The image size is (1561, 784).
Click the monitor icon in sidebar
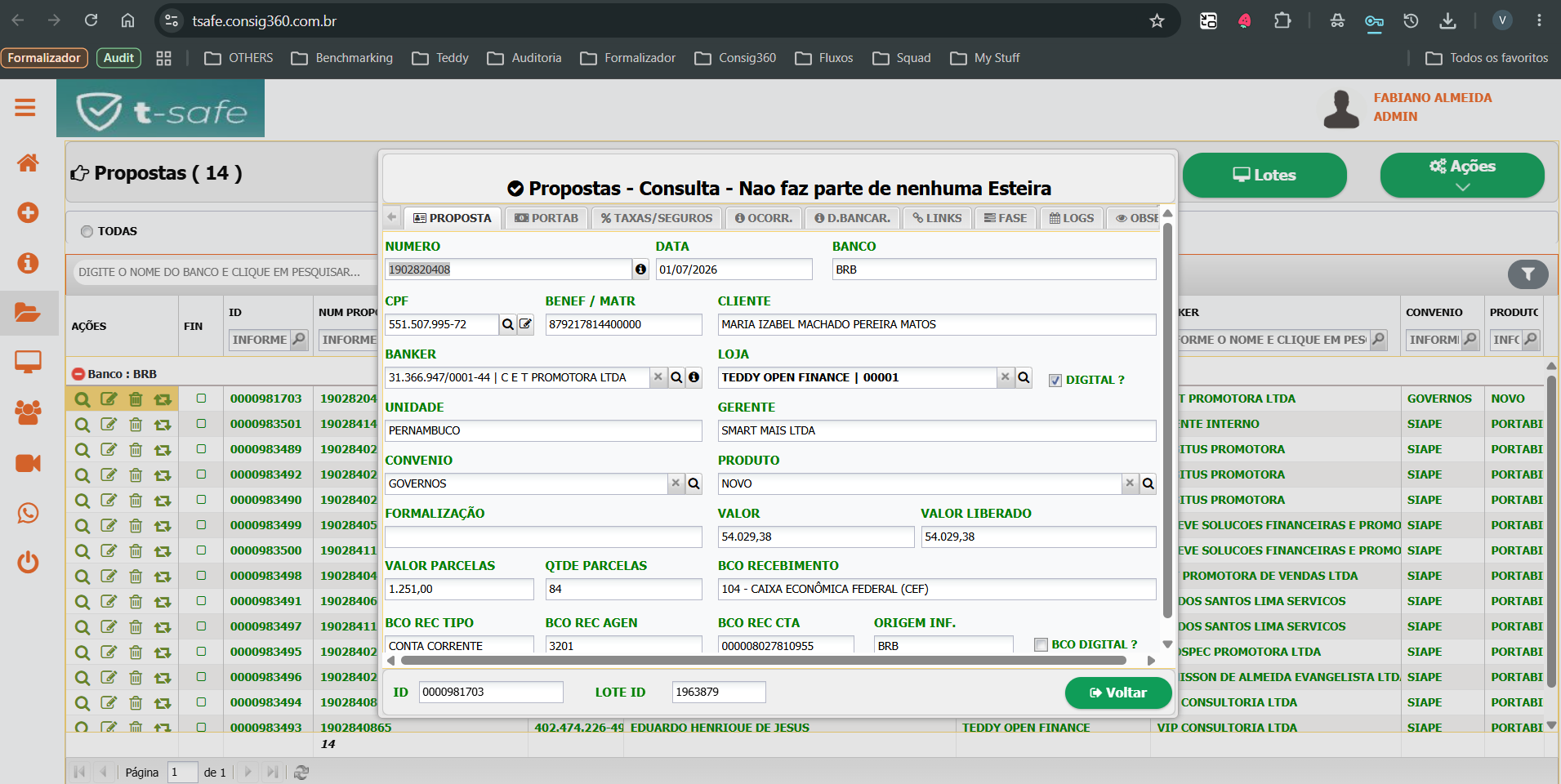pyautogui.click(x=28, y=362)
